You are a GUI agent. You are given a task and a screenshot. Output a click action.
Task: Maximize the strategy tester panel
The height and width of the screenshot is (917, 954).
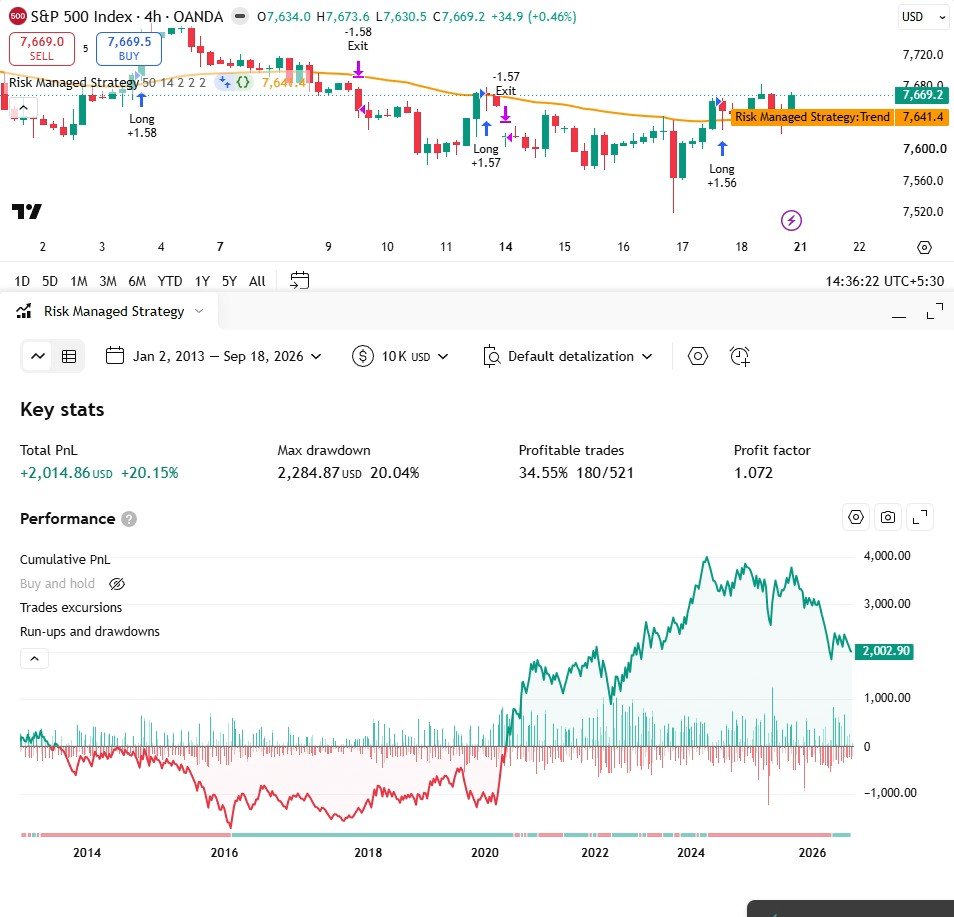pyautogui.click(x=935, y=311)
